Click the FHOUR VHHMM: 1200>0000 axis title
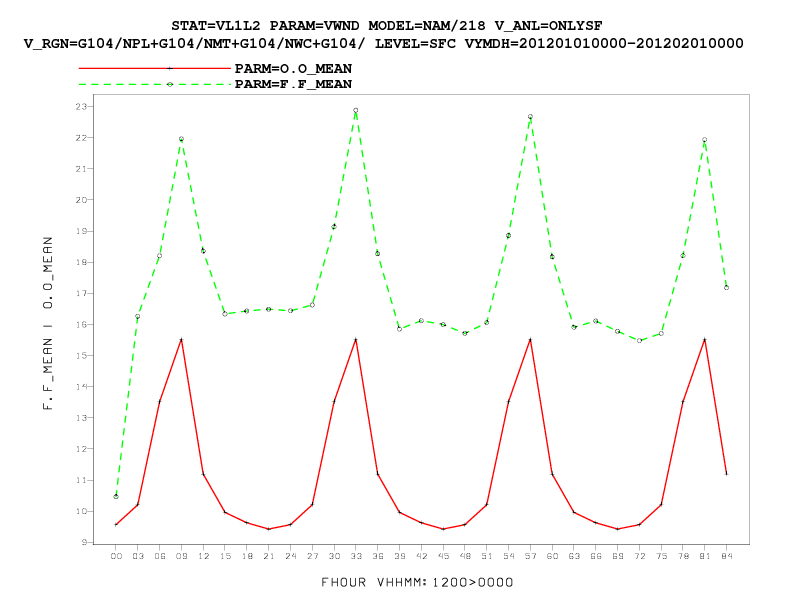Image resolution: width=792 pixels, height=612 pixels. click(417, 582)
